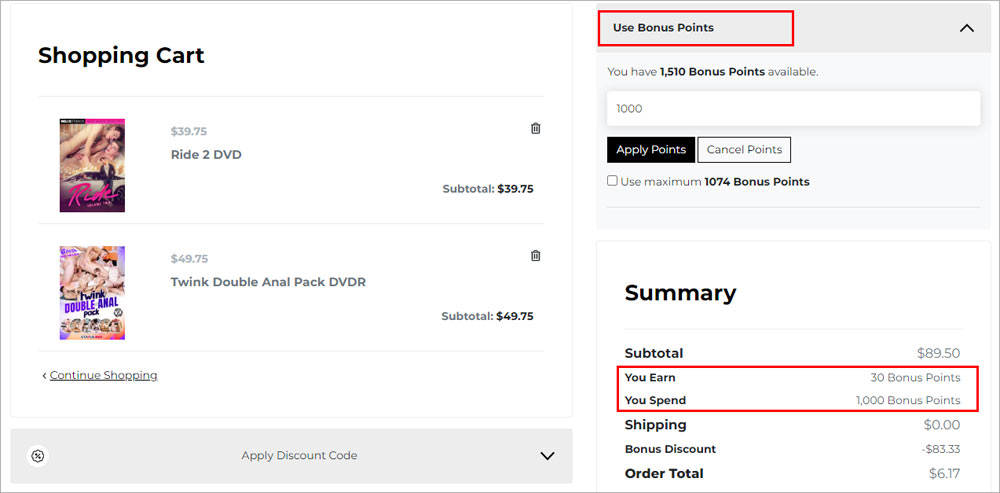
Task: Click the second product's cover thumbnail
Action: click(x=92, y=293)
